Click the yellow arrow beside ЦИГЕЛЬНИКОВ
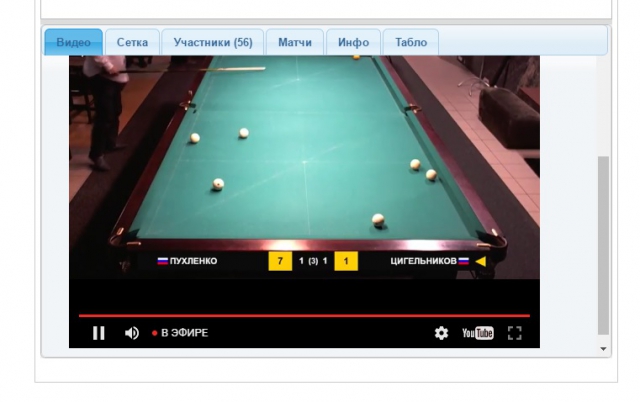The image size is (640, 402). (480, 261)
